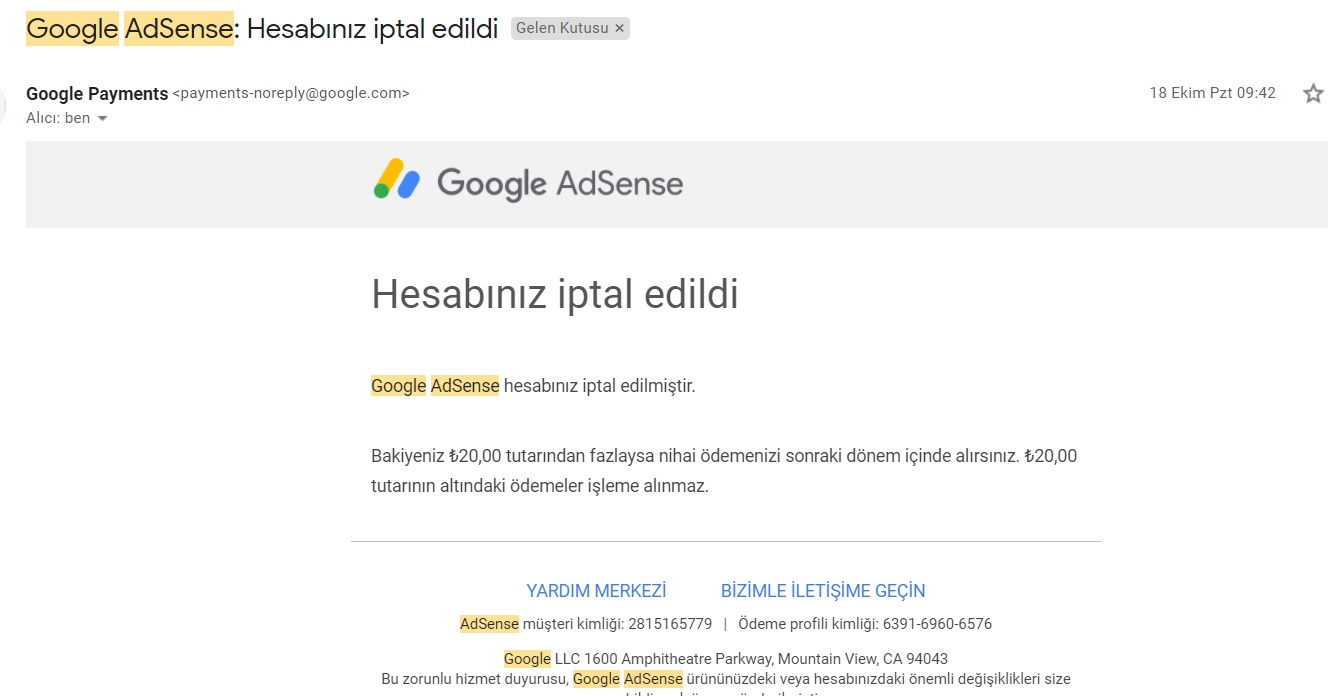Click Ödeme profili kimliği 6391-6960-6576
The height and width of the screenshot is (696, 1328).
click(x=865, y=624)
